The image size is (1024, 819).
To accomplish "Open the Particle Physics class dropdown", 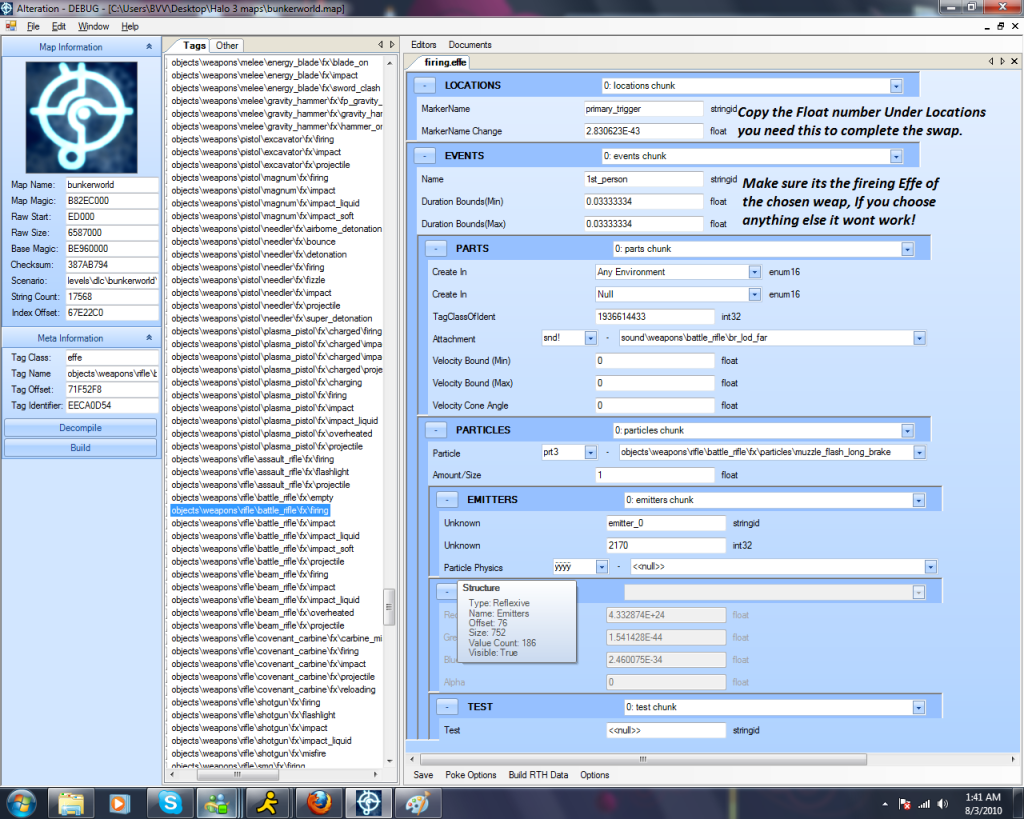I will coord(601,567).
